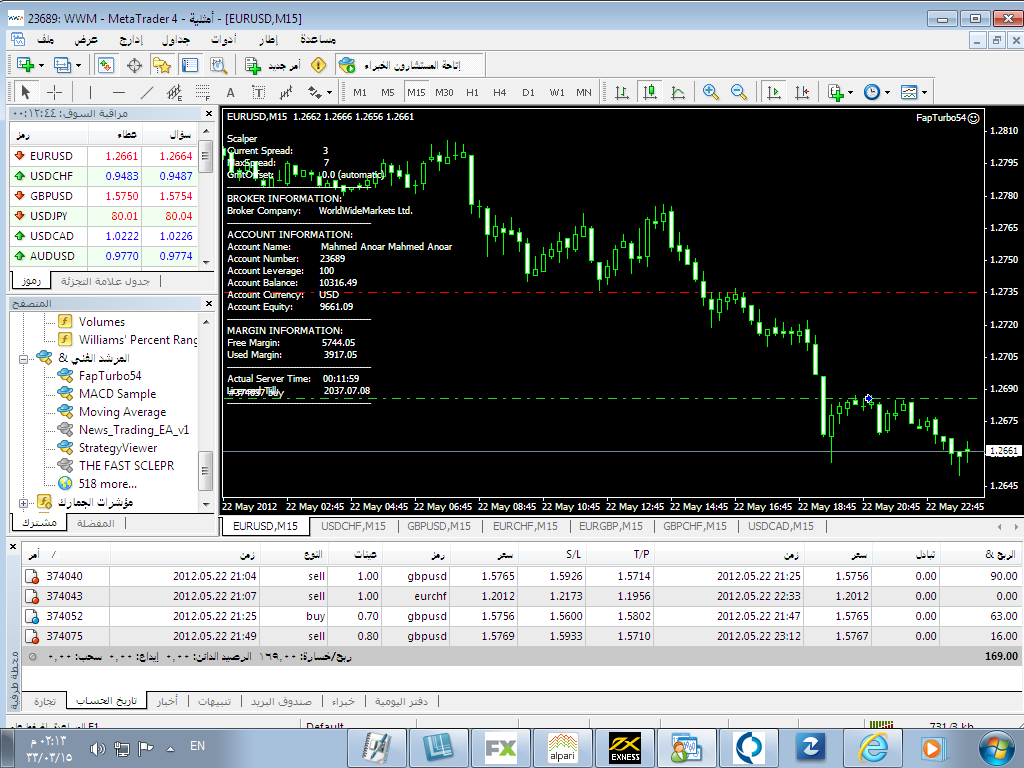
Task: Select the EURUSD row in Market Watch
Action: pyautogui.click(x=104, y=156)
